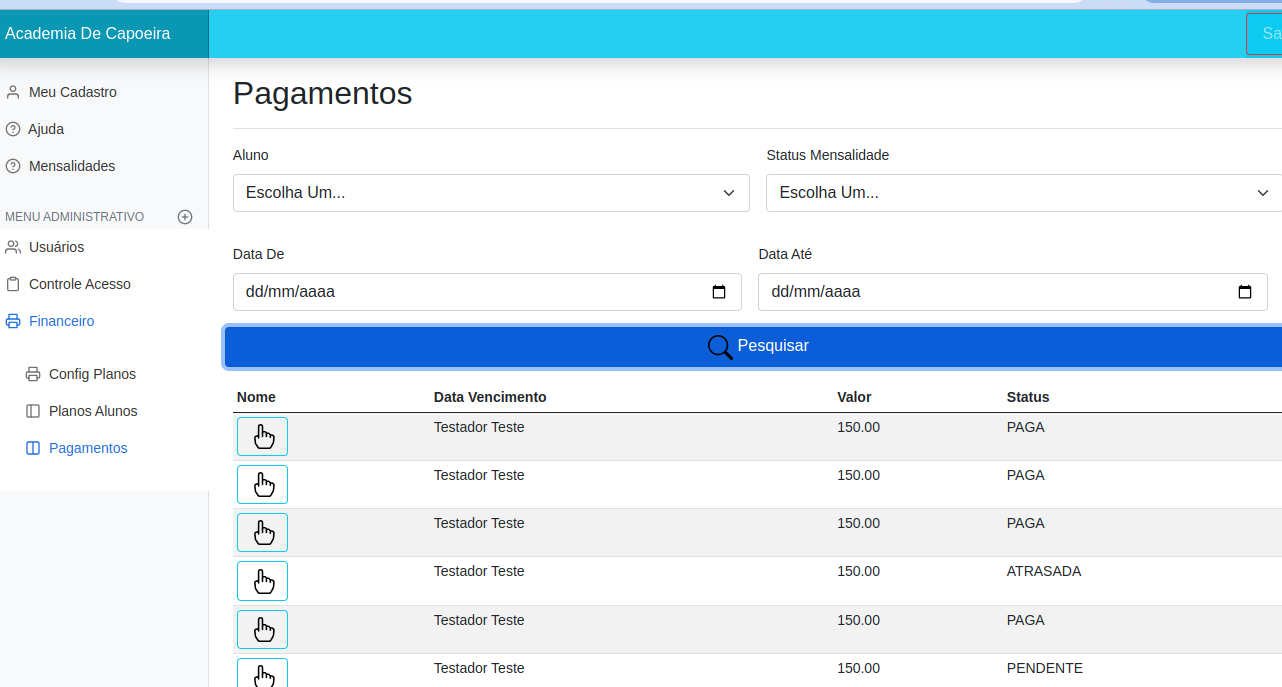Click the Data De date input field

(x=460, y=292)
